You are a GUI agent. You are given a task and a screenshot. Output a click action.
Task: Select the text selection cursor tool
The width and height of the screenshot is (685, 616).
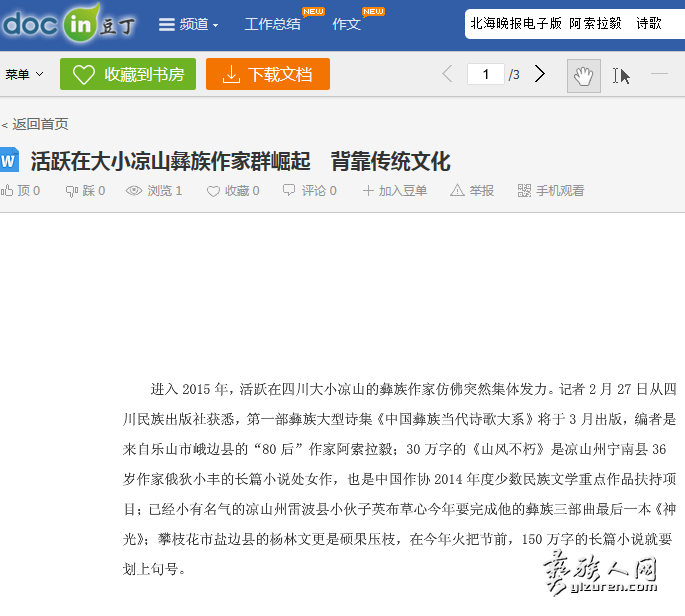[621, 75]
